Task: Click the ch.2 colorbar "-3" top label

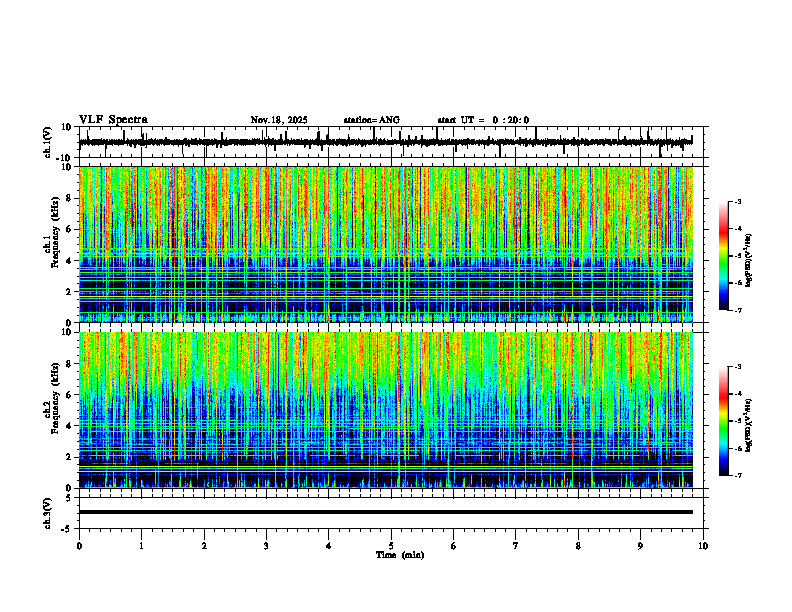Action: point(737,367)
